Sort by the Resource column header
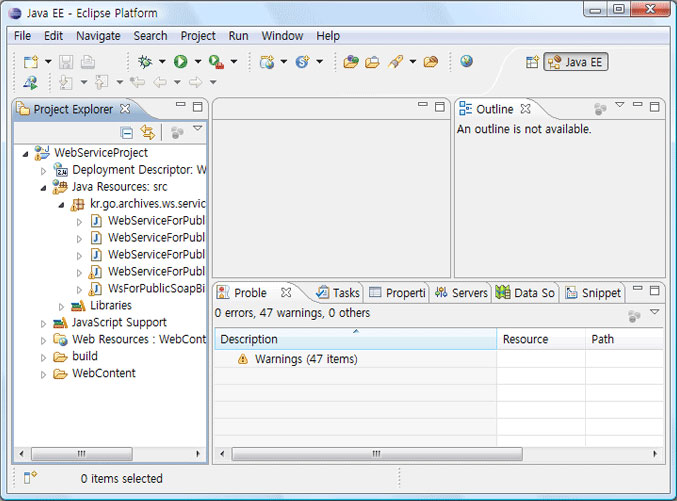This screenshot has width=677, height=501. [541, 339]
